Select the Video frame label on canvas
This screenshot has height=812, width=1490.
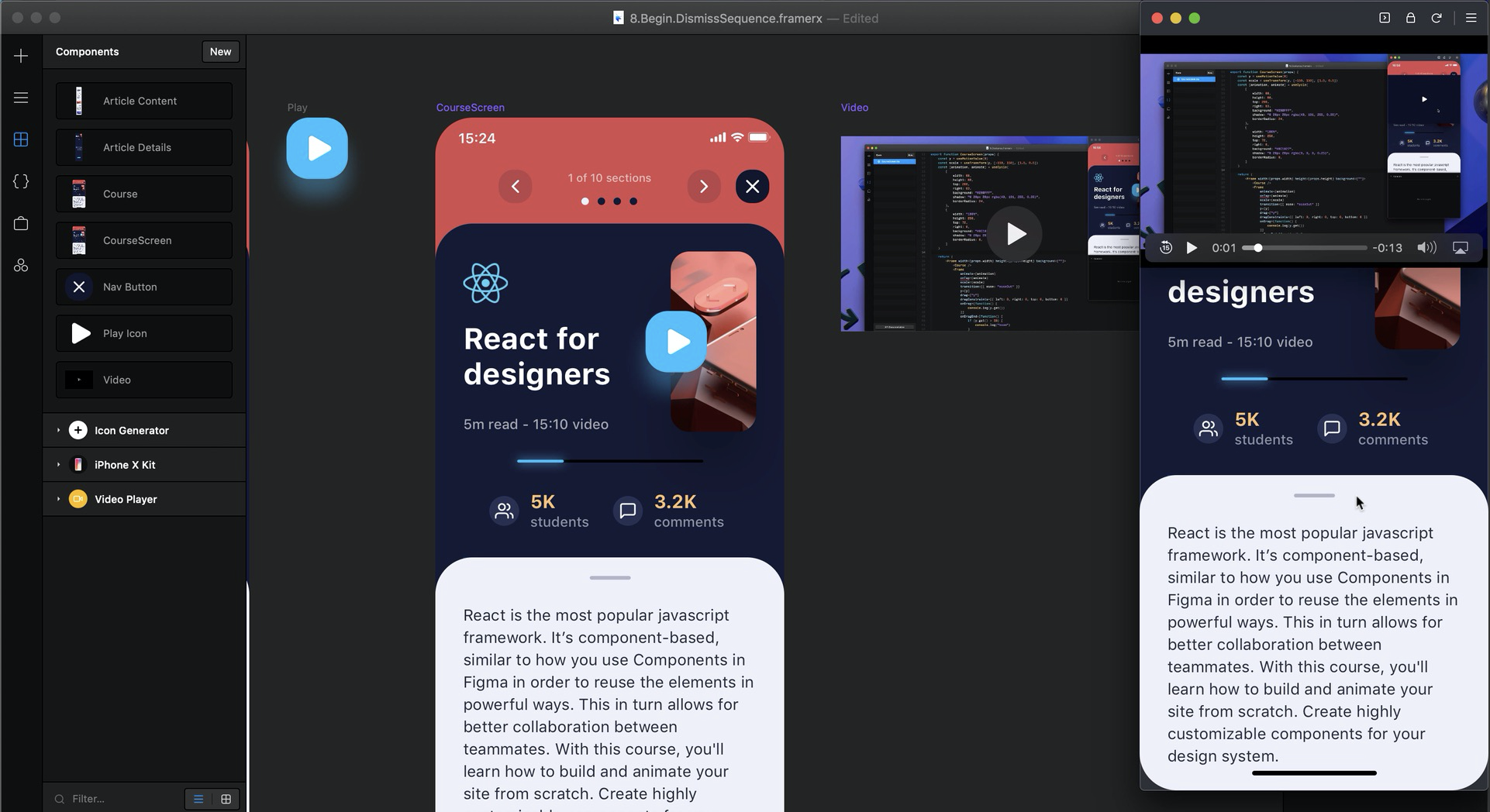click(854, 108)
